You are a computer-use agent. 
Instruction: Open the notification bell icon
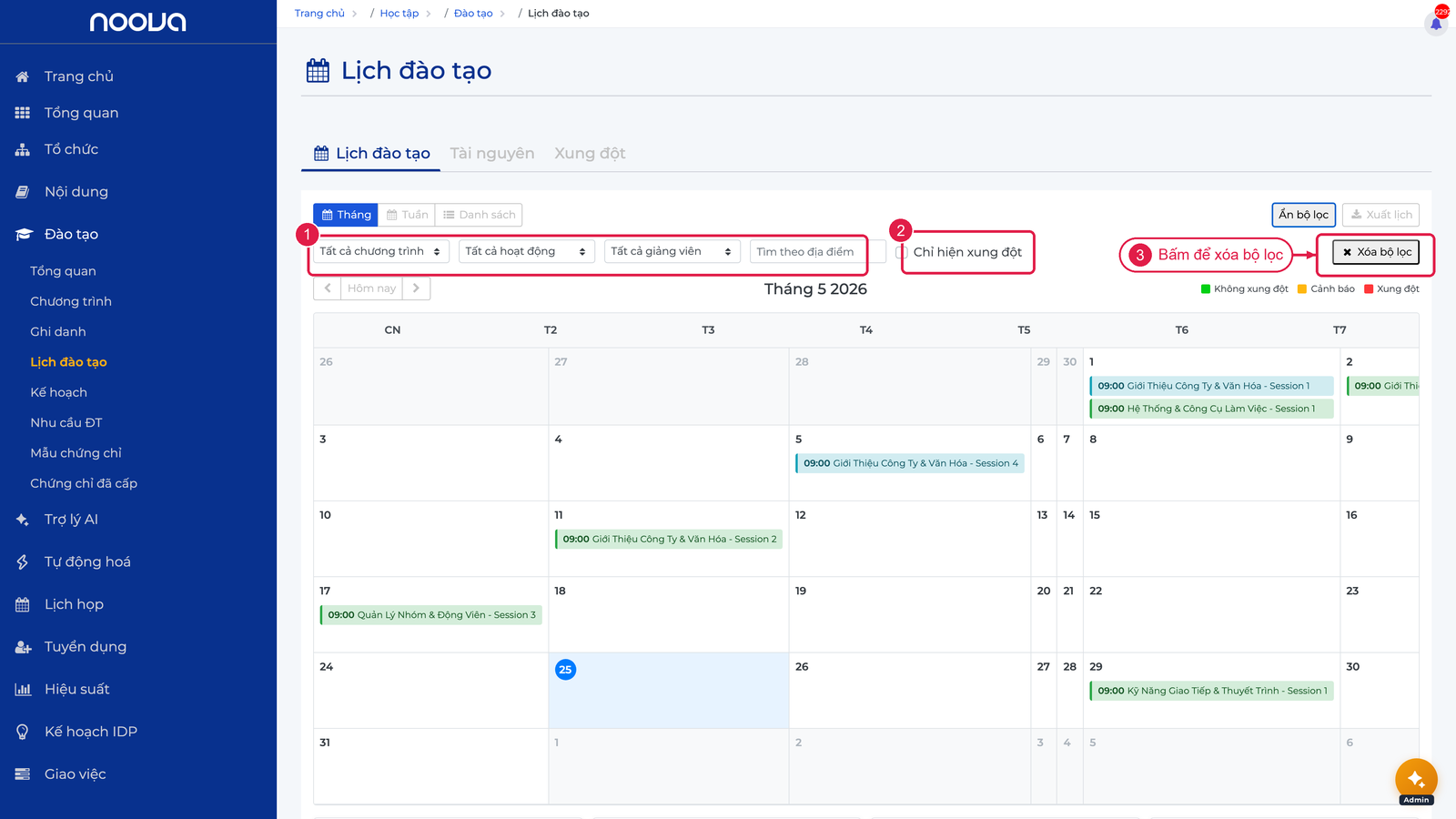[x=1436, y=24]
